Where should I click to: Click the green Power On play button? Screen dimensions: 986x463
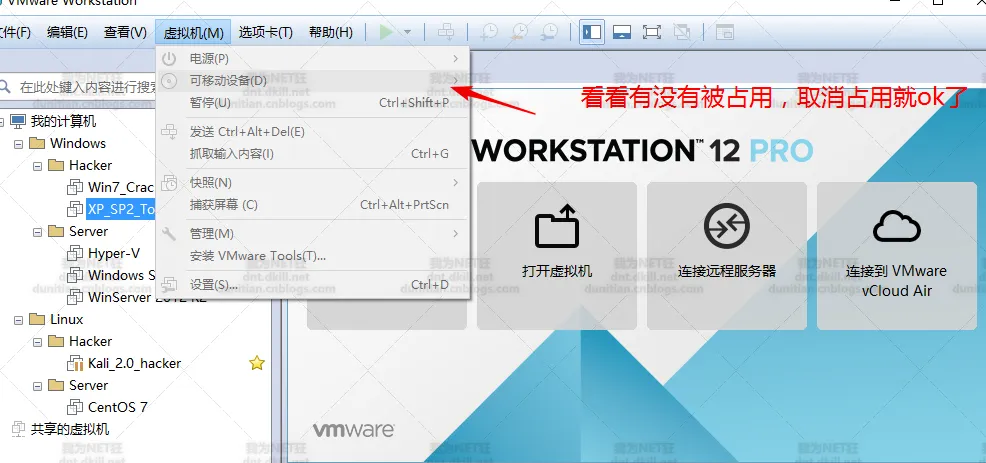pos(386,32)
